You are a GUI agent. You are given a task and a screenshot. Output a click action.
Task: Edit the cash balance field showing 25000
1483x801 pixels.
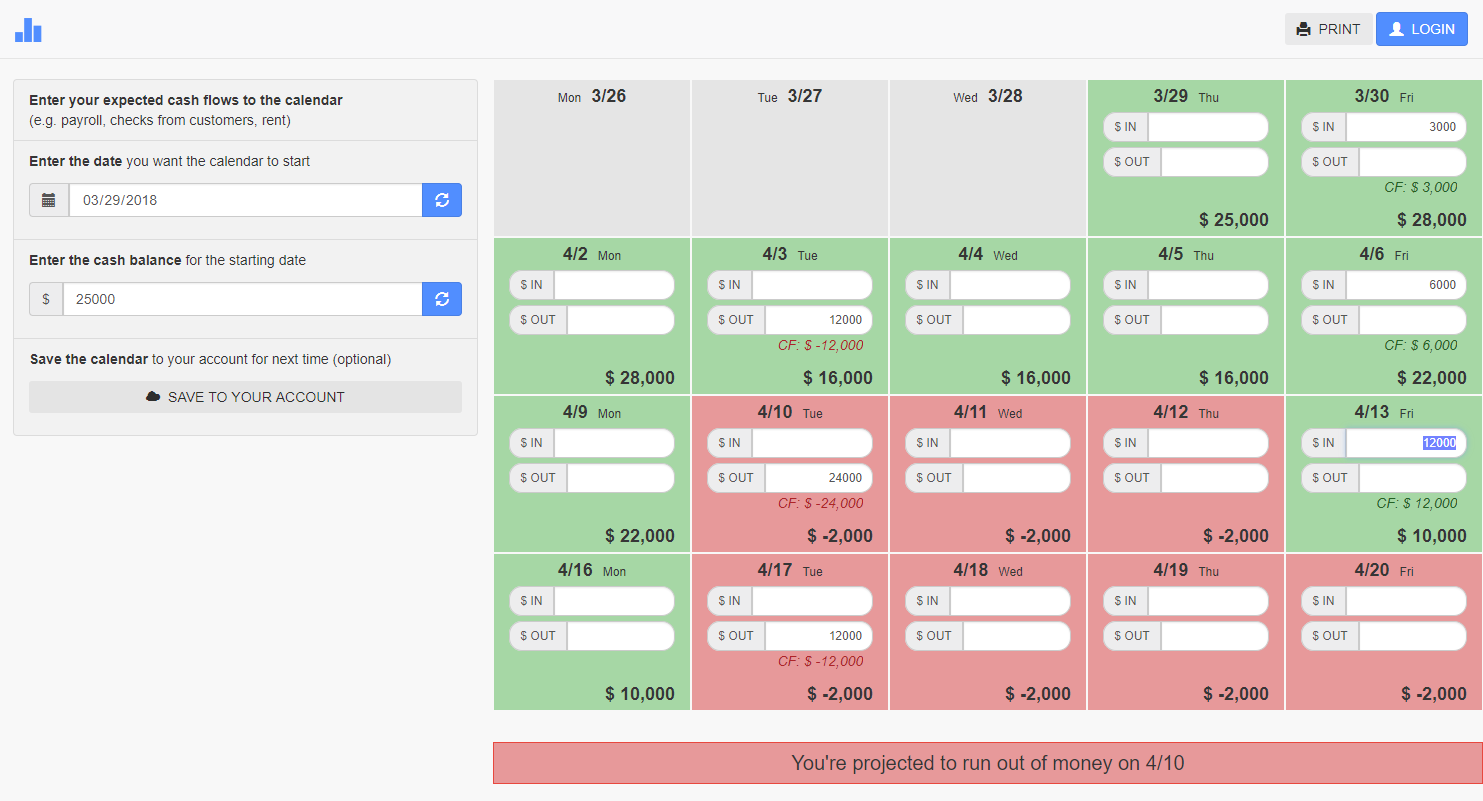click(242, 299)
